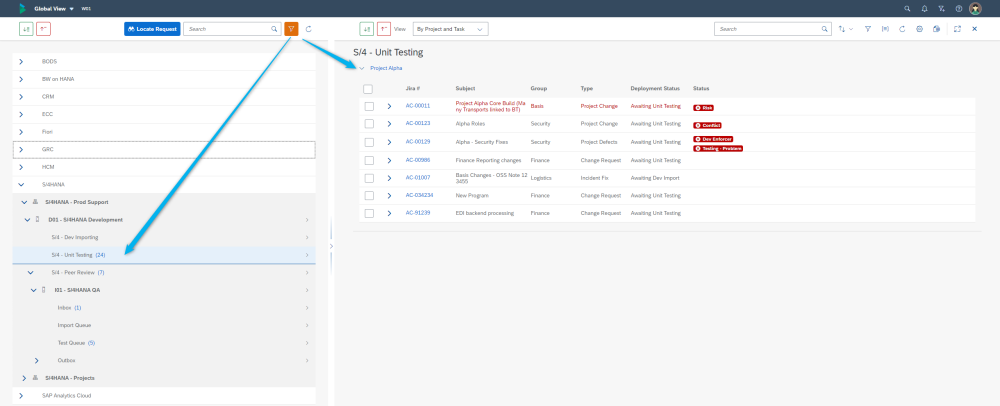Enter full screen for Unit Testing panel
Screen dimensions: 1000x406
pos(957,29)
